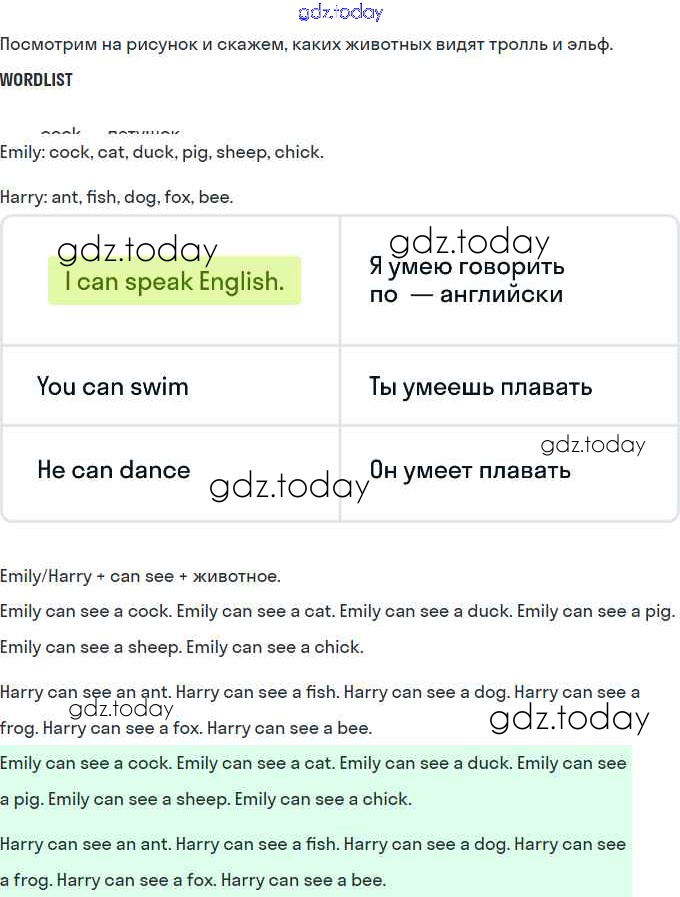Image resolution: width=680 pixels, height=897 pixels.
Task: Click the 'Emily: cock, cat, duck' word list line
Action: [x=162, y=153]
